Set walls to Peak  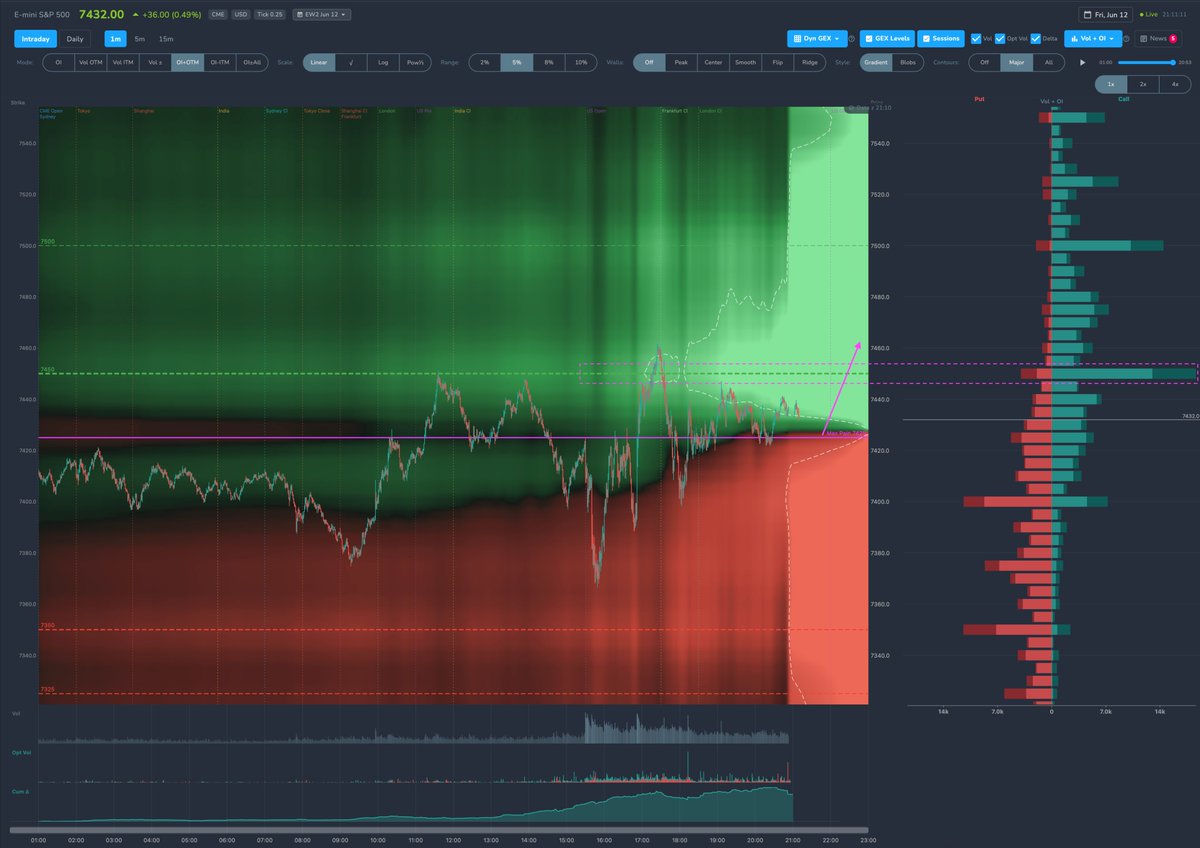tap(681, 62)
